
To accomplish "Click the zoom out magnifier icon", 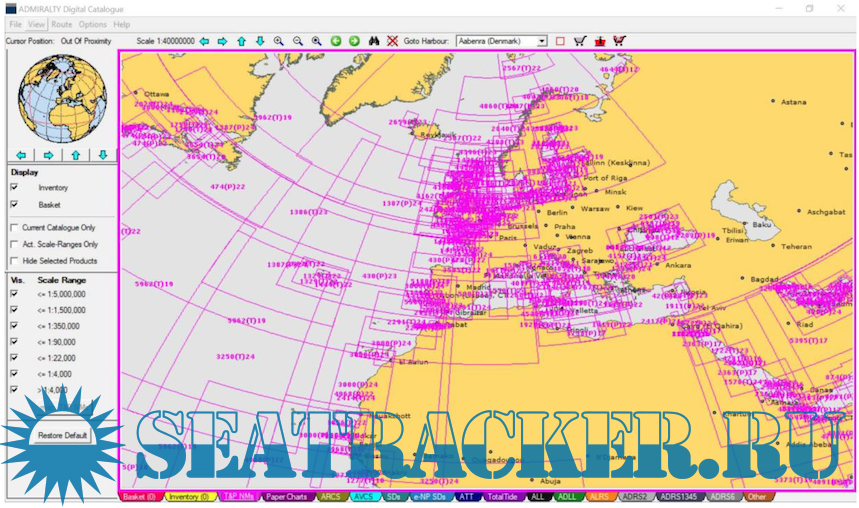I will (x=297, y=41).
